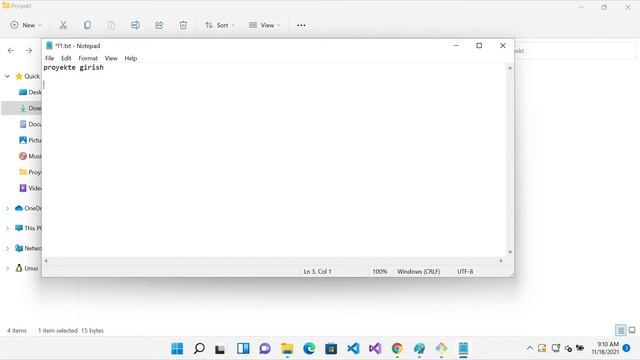Viewport: 640px width, 360px height.
Task: Open the New dropdown in File Explorer
Action: pyautogui.click(x=26, y=25)
